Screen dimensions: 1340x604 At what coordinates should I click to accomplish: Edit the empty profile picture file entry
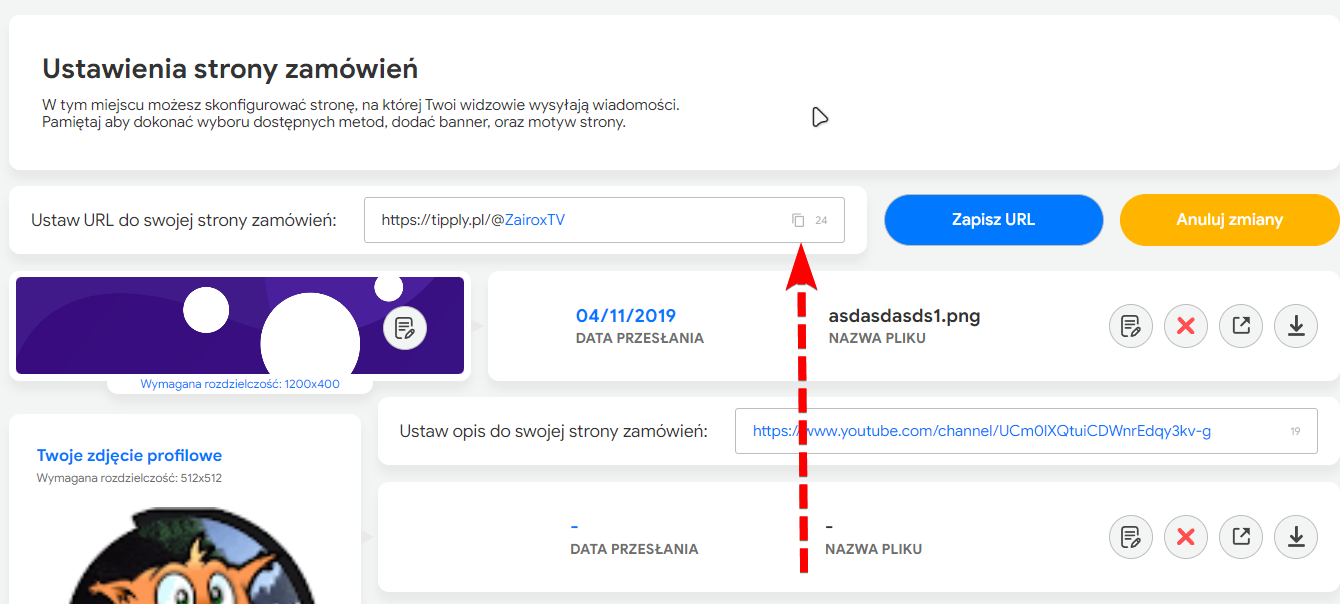tap(1131, 537)
